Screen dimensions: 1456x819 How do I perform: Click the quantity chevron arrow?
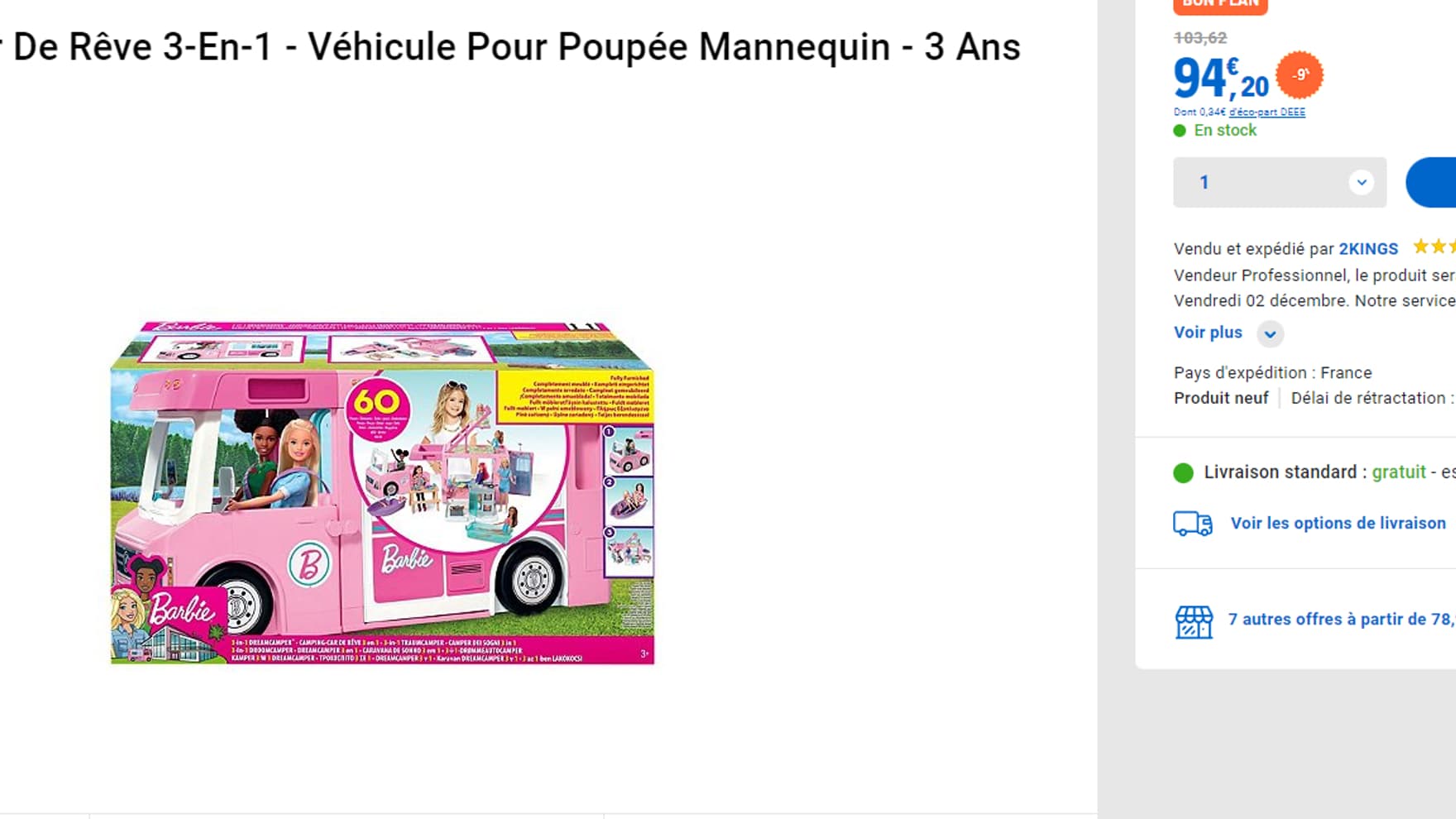1361,182
